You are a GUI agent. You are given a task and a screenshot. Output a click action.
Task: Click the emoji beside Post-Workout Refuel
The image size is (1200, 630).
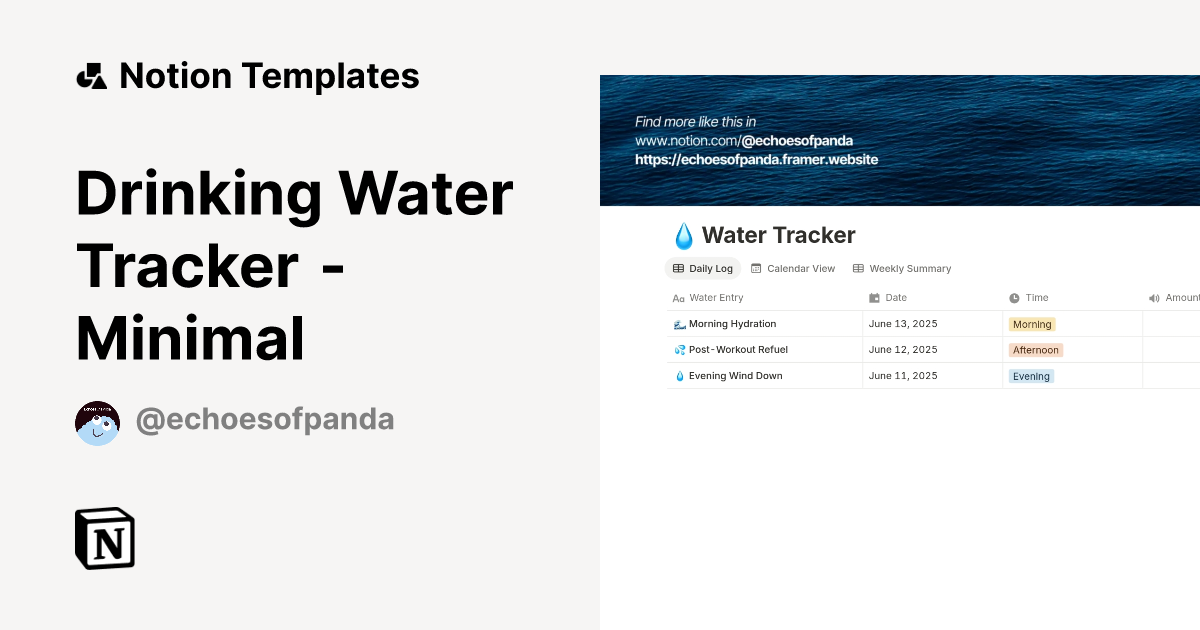click(679, 349)
